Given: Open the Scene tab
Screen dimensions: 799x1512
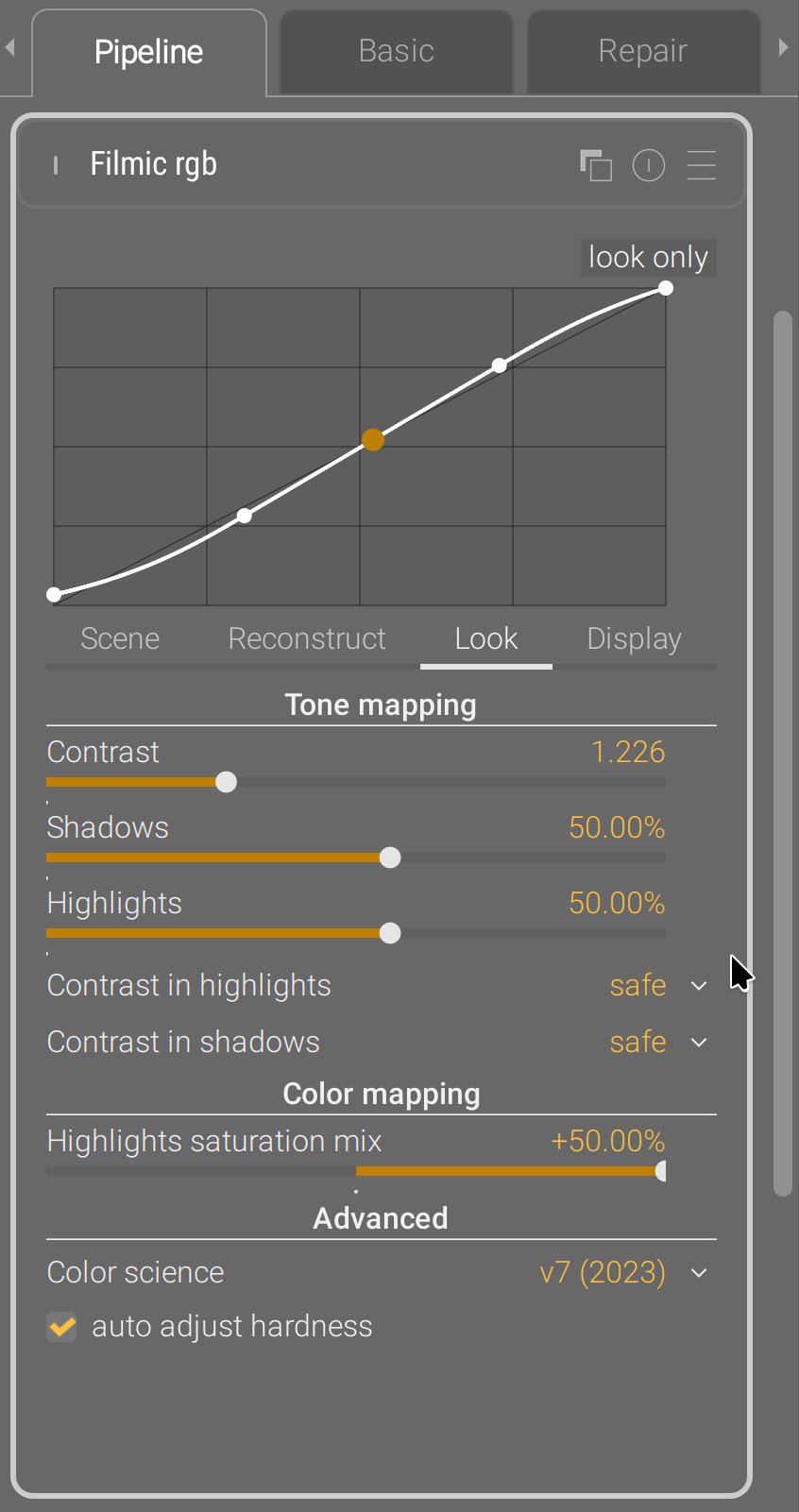Looking at the screenshot, I should 120,639.
